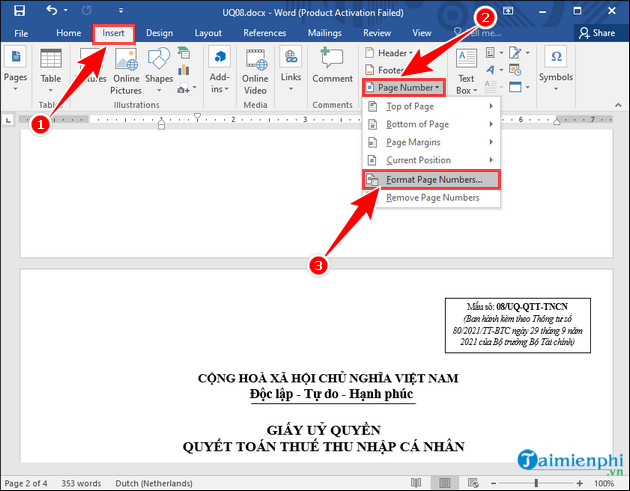Switch to the Layout tab
Image resolution: width=630 pixels, height=491 pixels.
coord(208,33)
